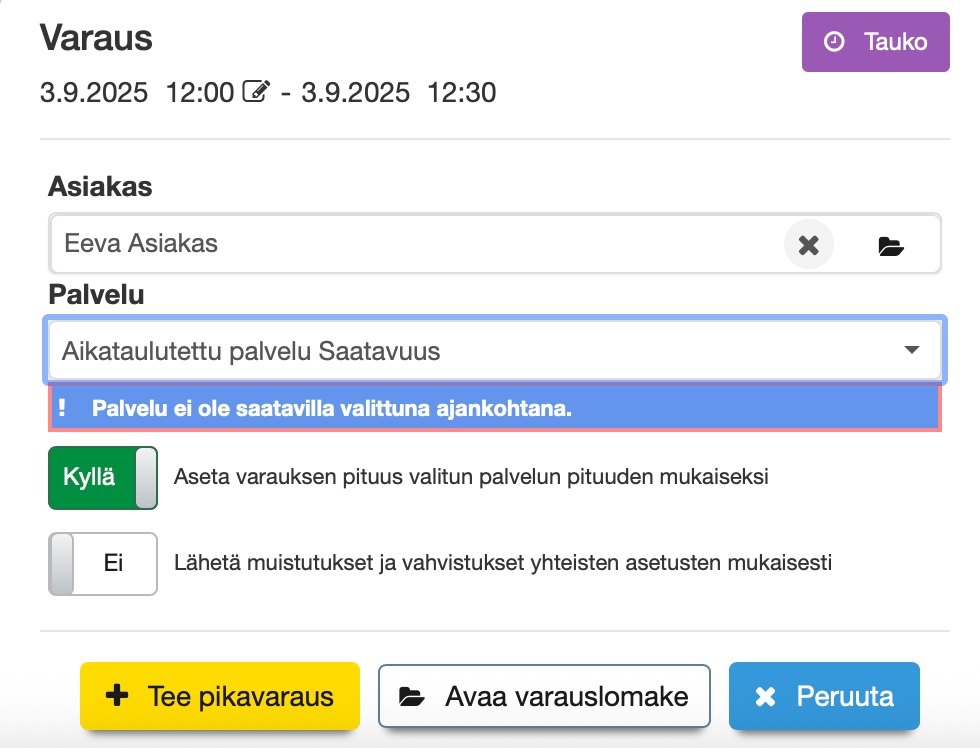The height and width of the screenshot is (748, 980).
Task: Open the Palvelu service dropdown
Action: tap(480, 351)
